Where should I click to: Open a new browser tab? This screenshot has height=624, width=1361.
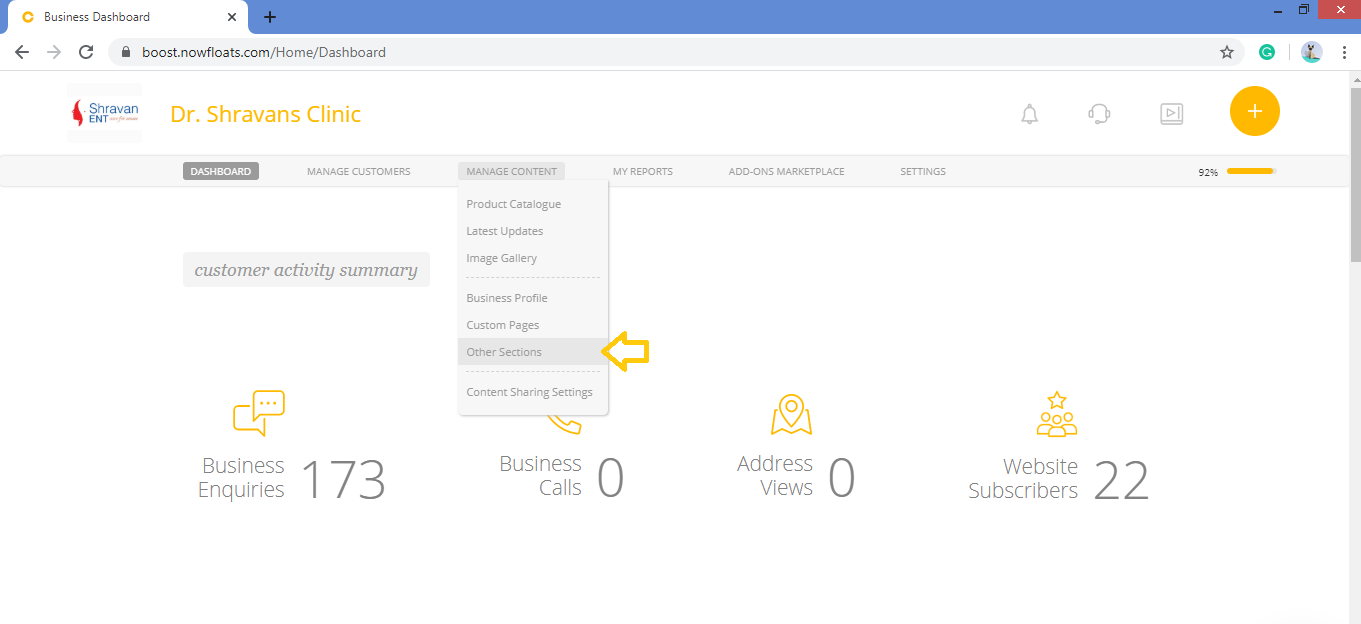[270, 17]
